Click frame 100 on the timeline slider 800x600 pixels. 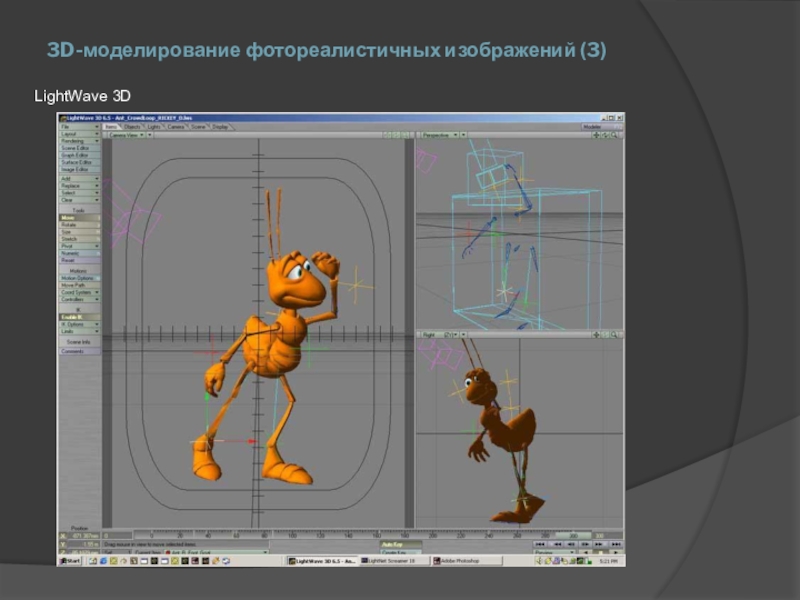(x=292, y=536)
